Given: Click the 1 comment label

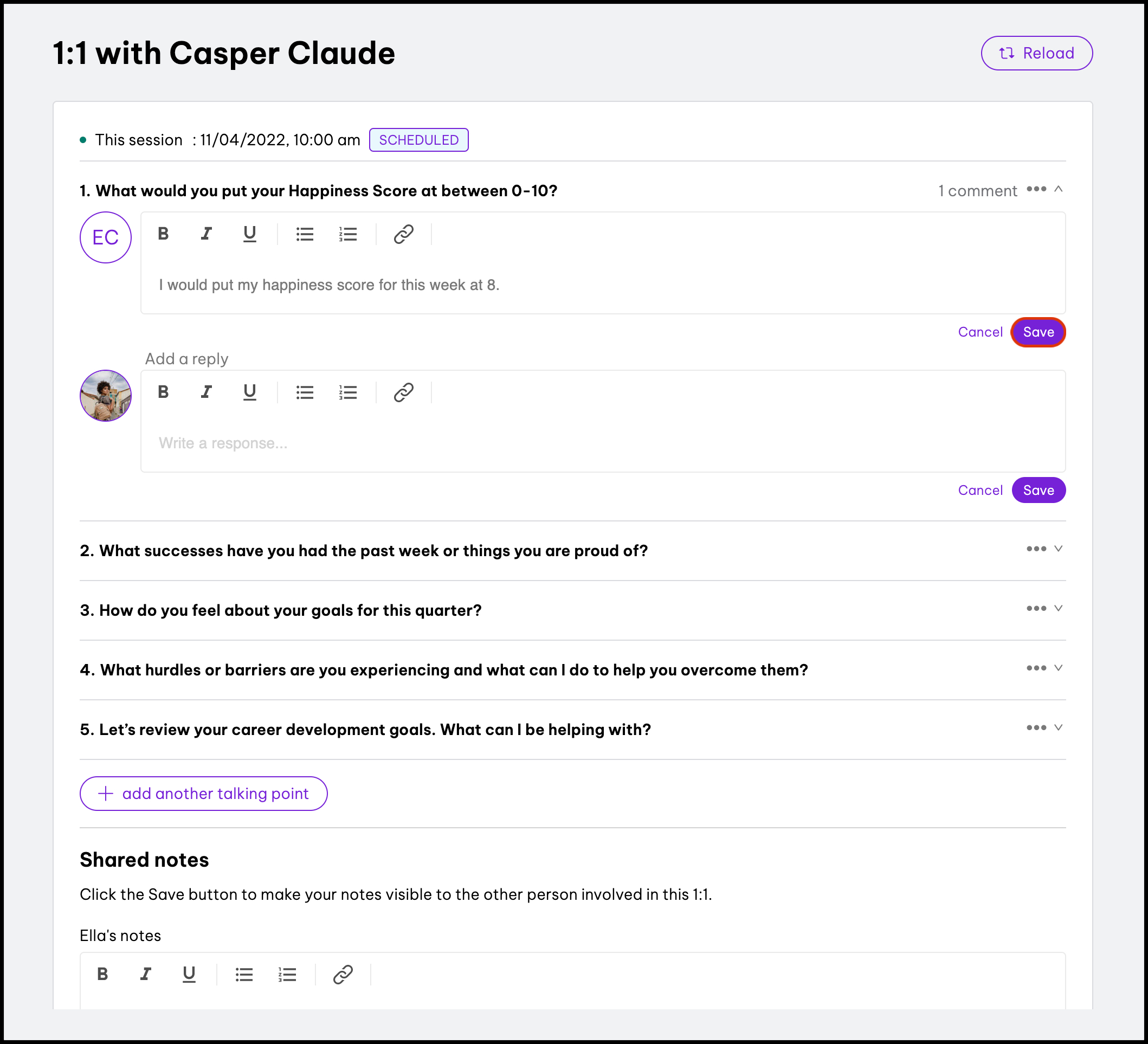Looking at the screenshot, I should point(977,191).
